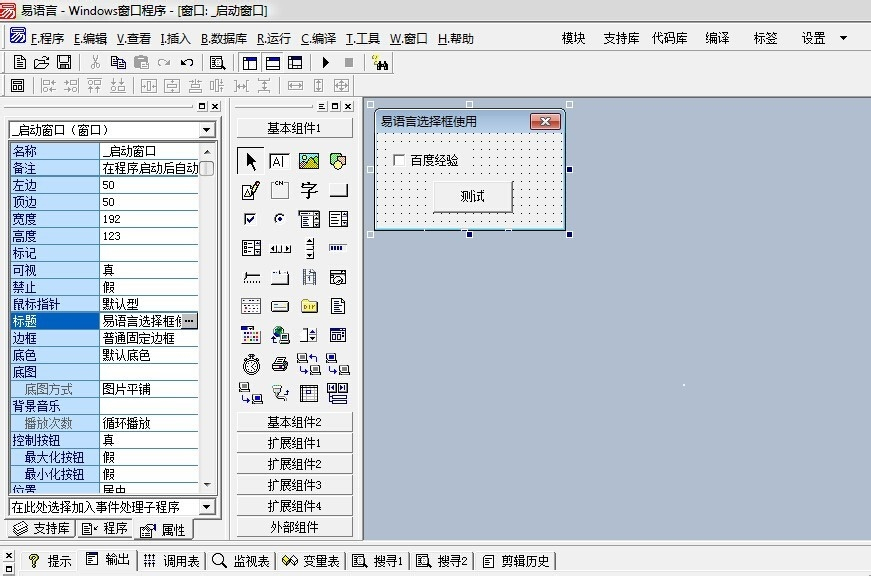Expand the 设置 dropdown arrow
Image resolution: width=871 pixels, height=576 pixels.
843,38
